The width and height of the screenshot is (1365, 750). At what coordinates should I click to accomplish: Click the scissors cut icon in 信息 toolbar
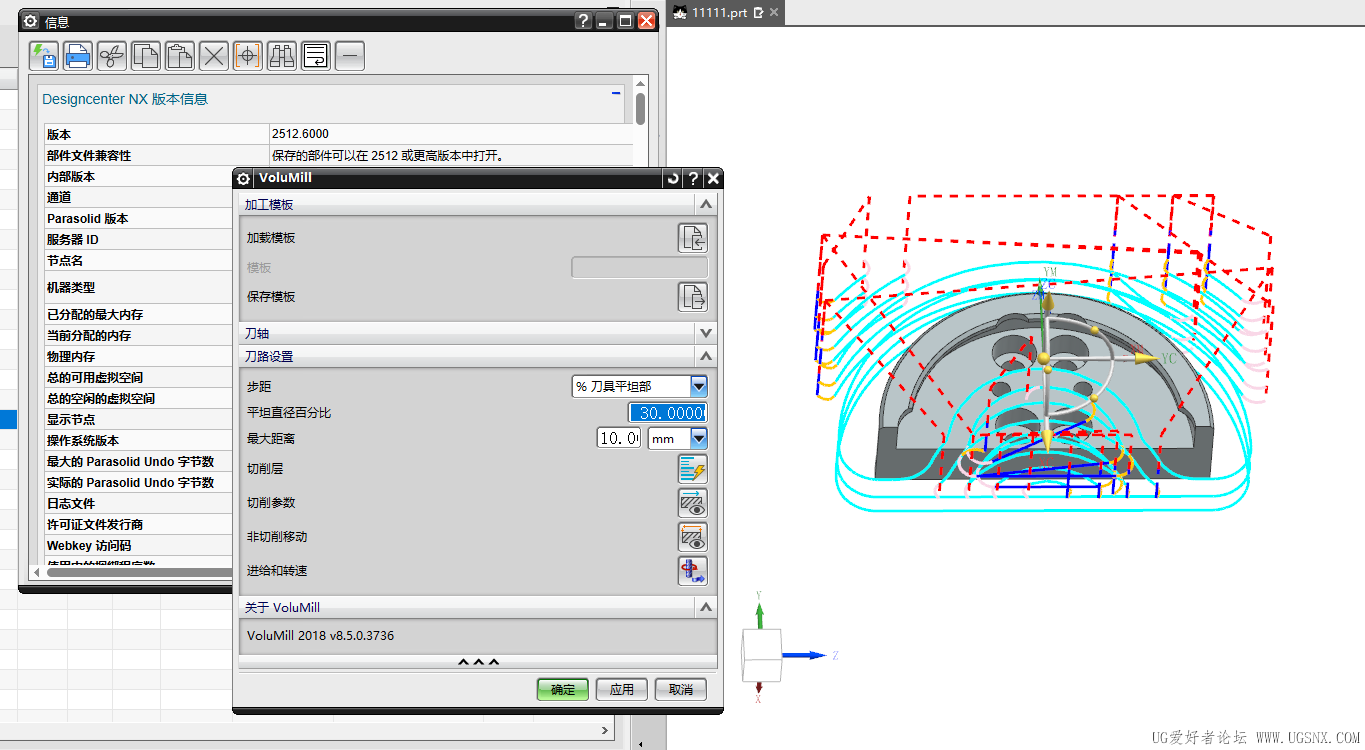(112, 56)
